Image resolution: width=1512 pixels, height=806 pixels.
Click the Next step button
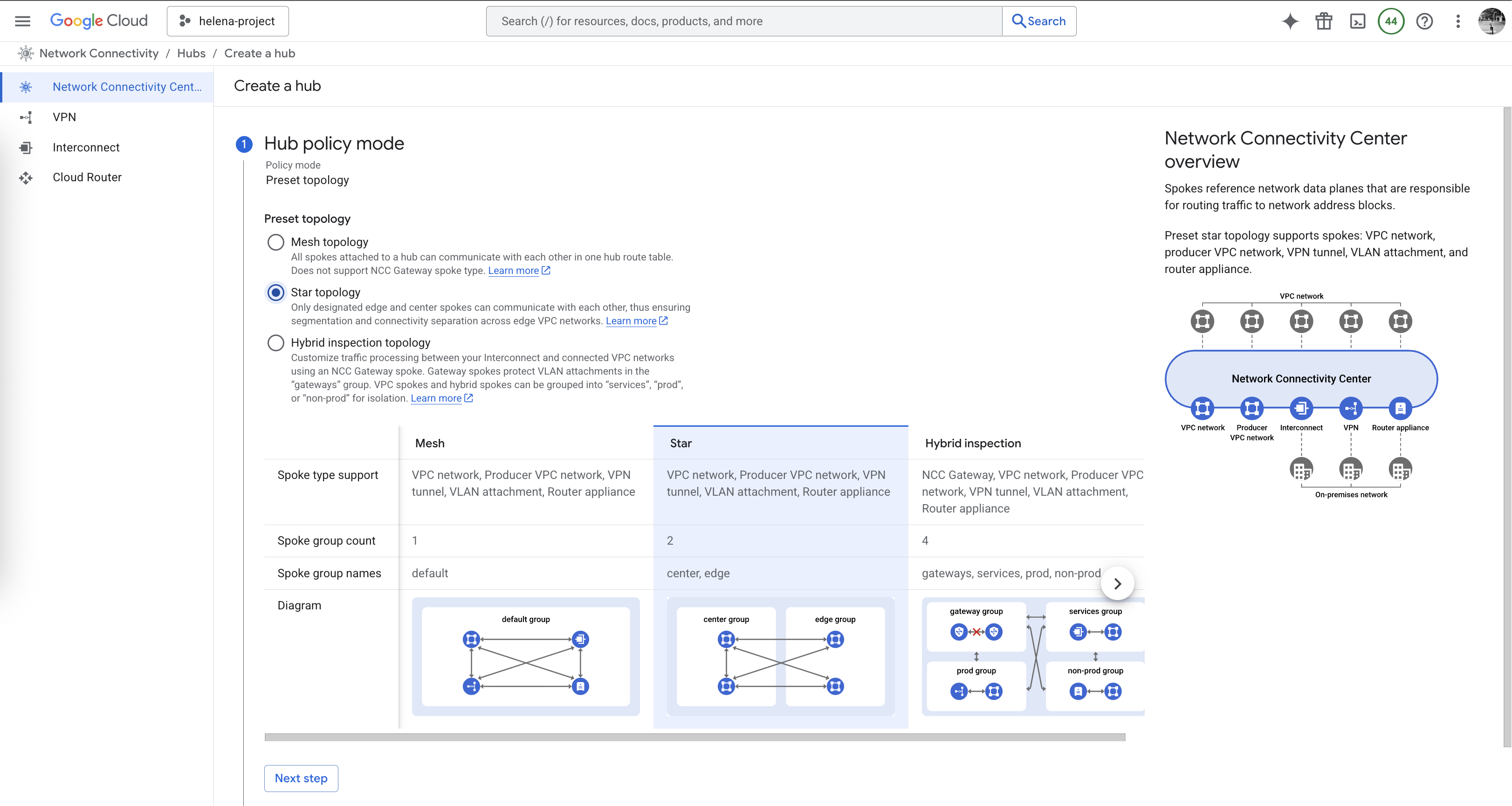tap(301, 779)
